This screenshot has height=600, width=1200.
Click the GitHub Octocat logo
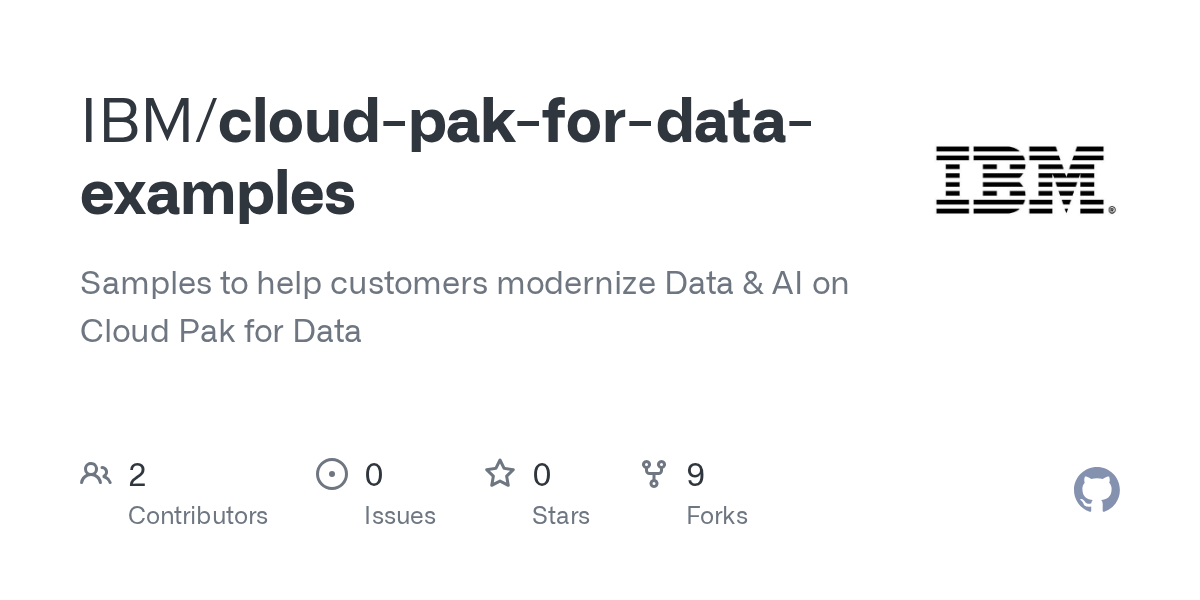[x=1096, y=490]
